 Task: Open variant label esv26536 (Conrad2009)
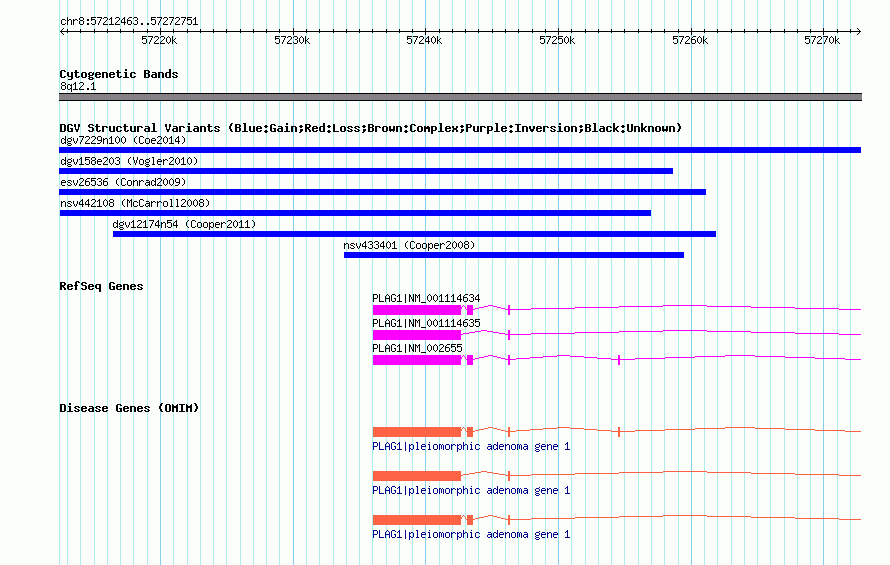pyautogui.click(x=123, y=182)
